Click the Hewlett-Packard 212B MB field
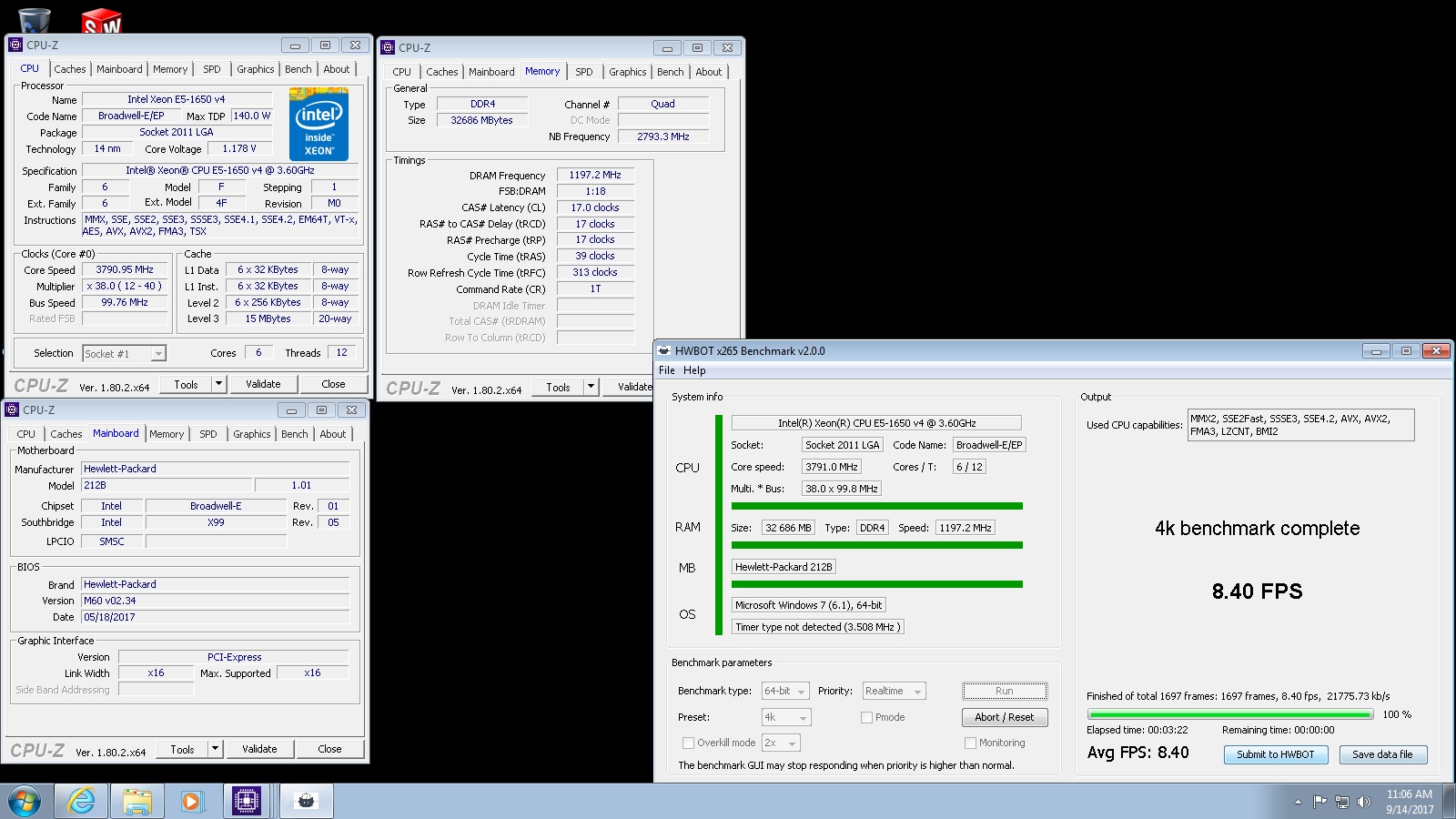The image size is (1456, 819). 784,567
